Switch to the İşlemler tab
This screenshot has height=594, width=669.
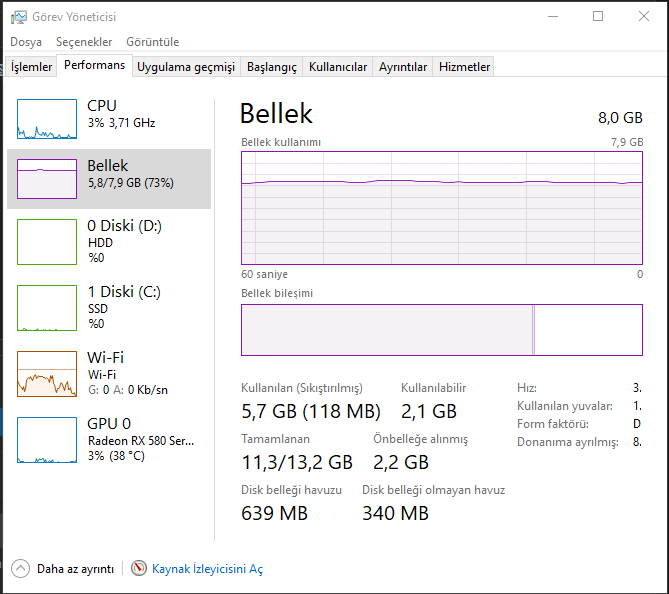click(31, 67)
